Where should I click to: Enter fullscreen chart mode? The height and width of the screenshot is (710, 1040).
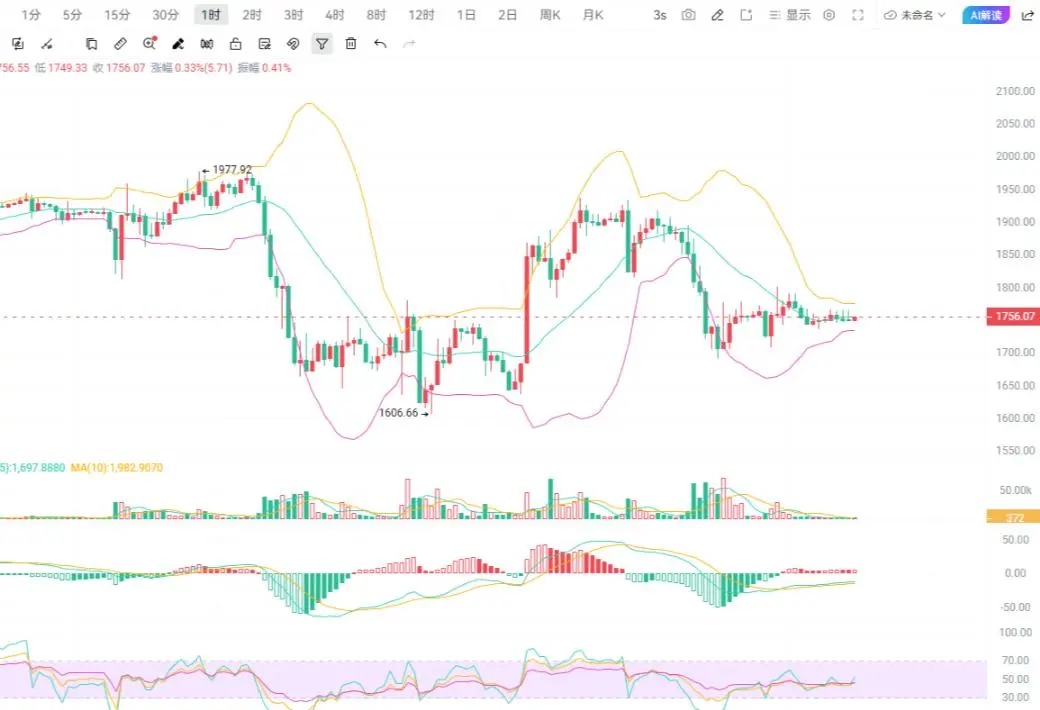pos(858,15)
